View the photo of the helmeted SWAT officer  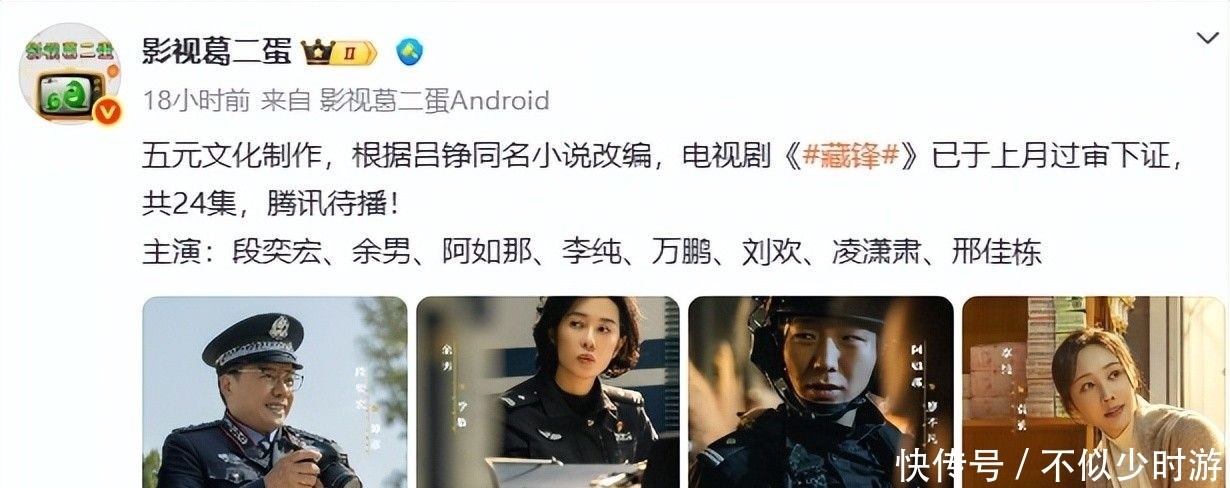[821, 392]
